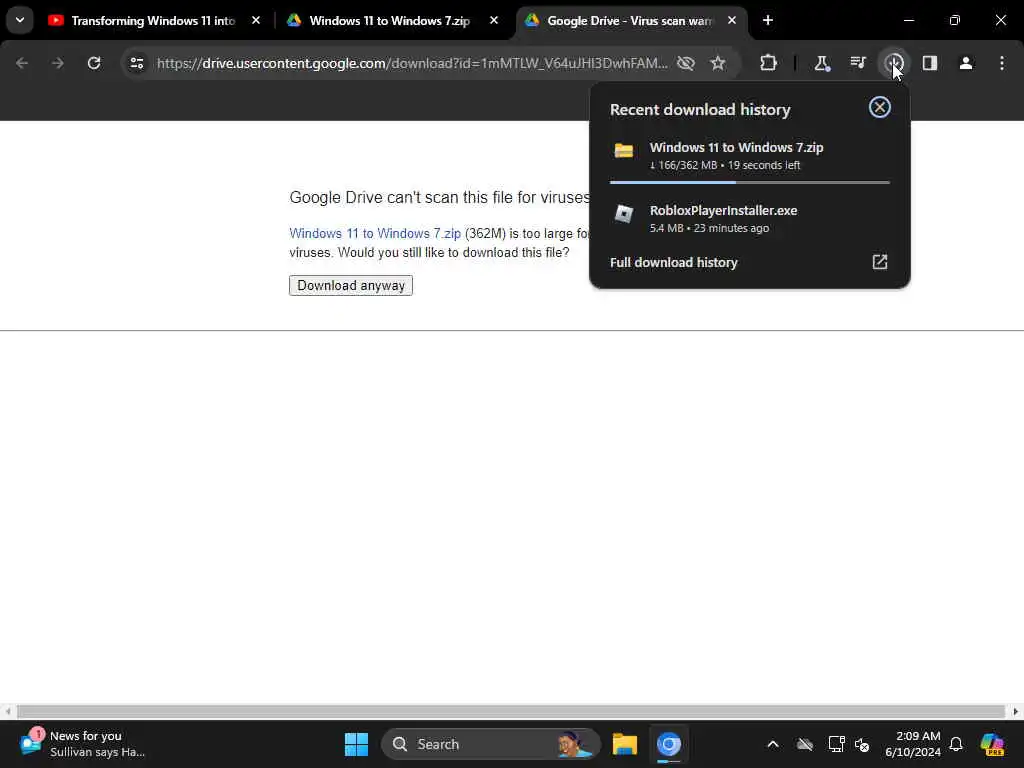
Task: Toggle the downloads toolbar button
Action: click(893, 63)
